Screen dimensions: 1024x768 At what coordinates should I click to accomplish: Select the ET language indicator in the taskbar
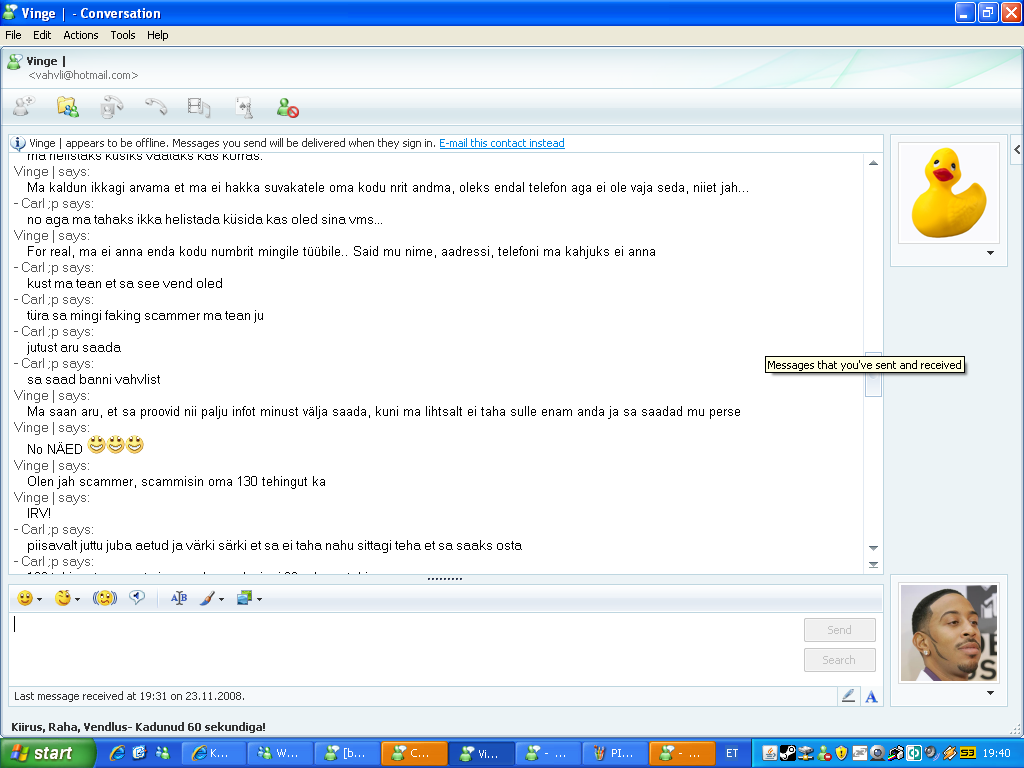coord(732,752)
